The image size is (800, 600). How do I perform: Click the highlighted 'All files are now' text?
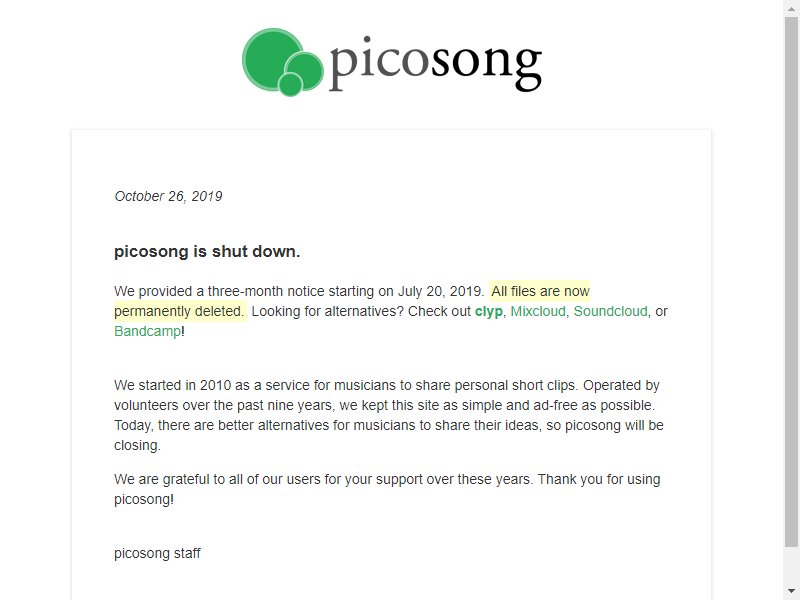(x=540, y=291)
